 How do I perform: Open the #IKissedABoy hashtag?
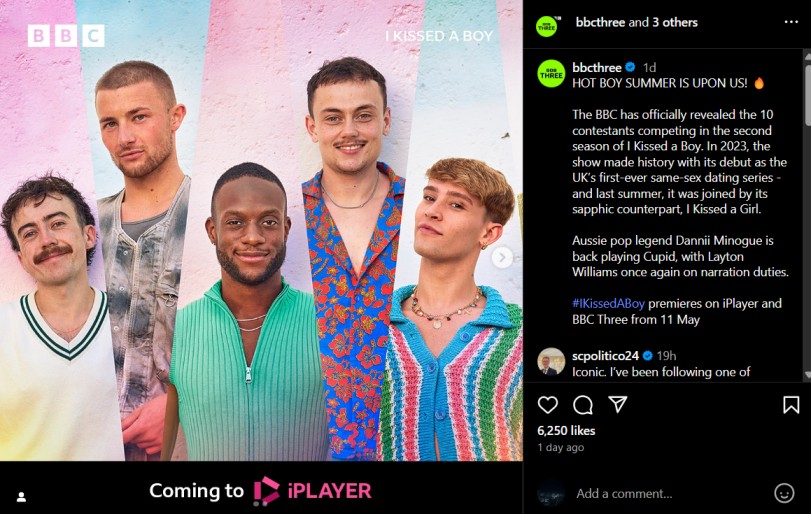pyautogui.click(x=608, y=304)
